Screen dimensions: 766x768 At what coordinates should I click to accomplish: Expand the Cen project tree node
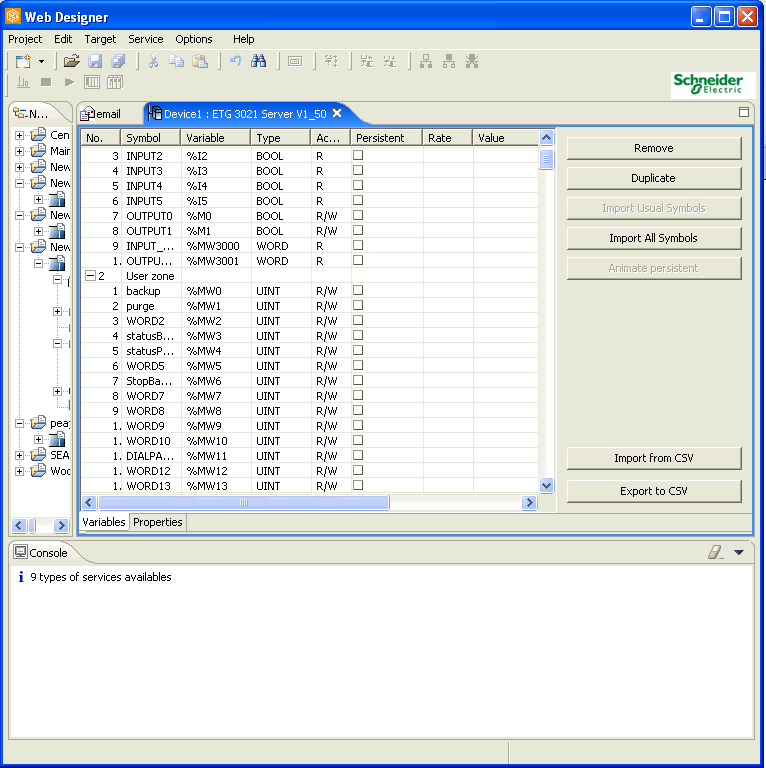coord(19,135)
